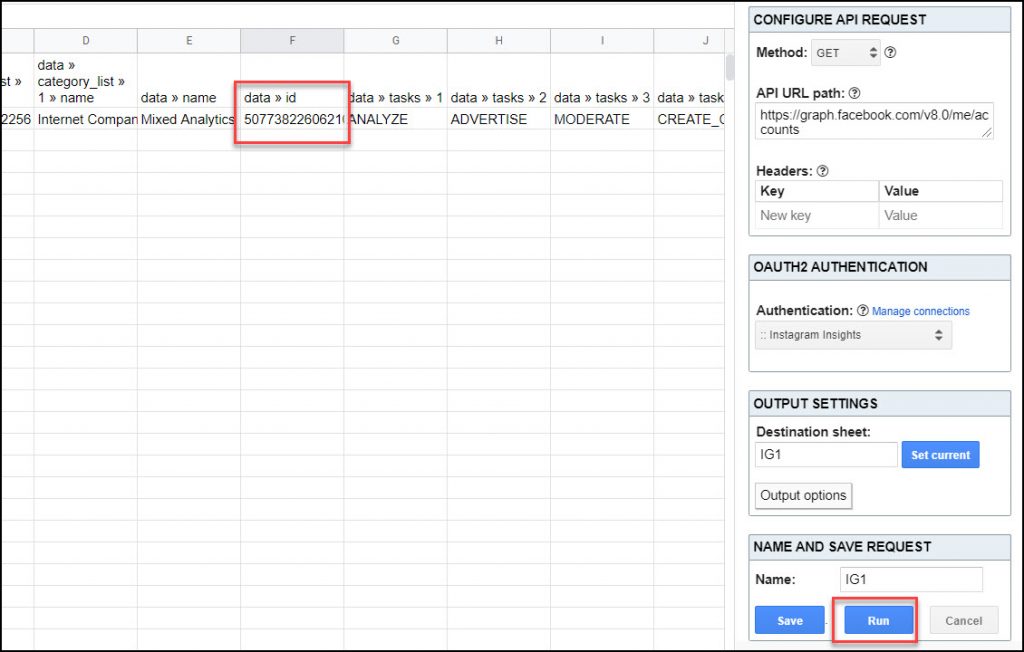This screenshot has height=652, width=1024.
Task: Click the Set current button
Action: click(940, 454)
